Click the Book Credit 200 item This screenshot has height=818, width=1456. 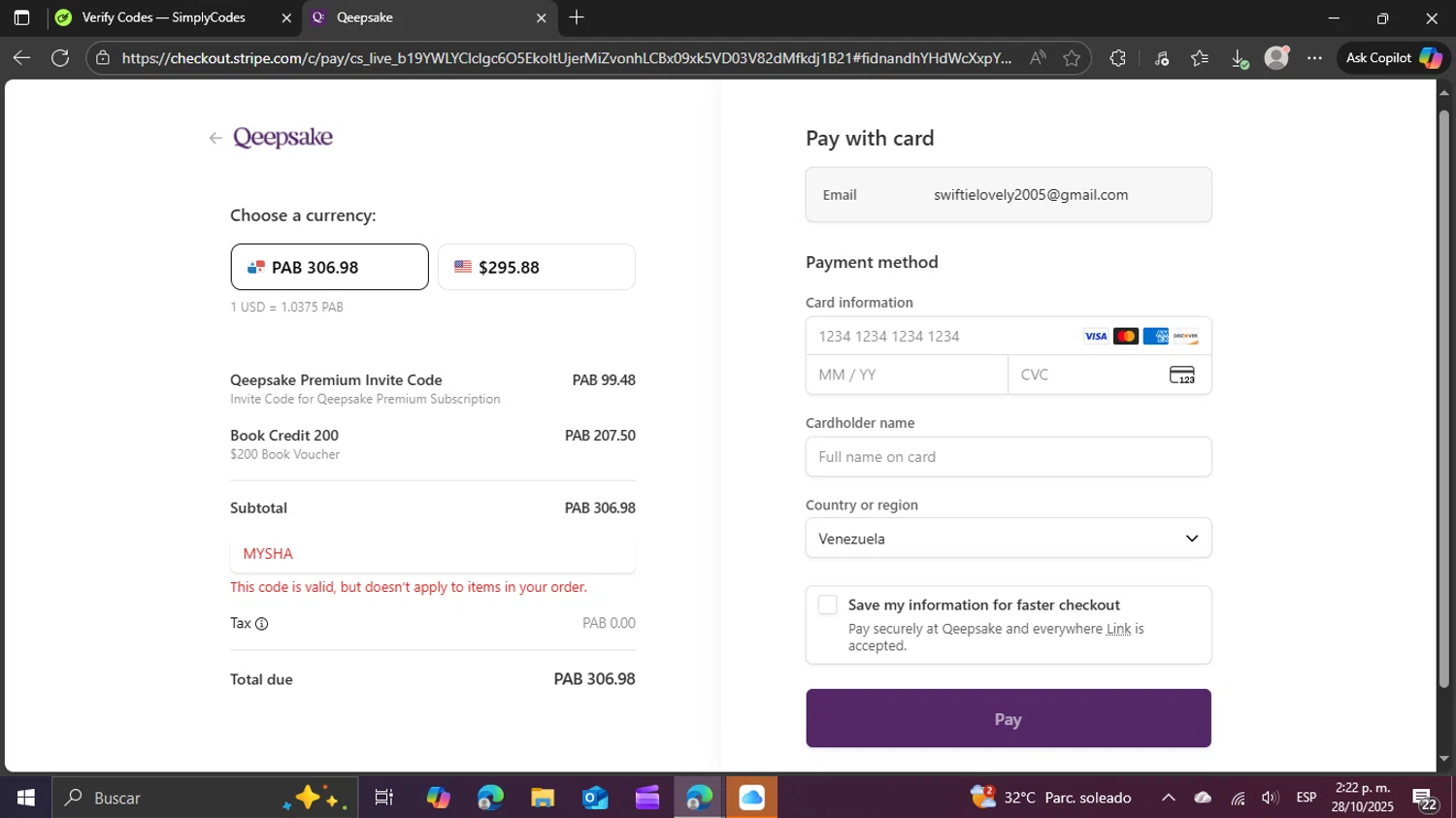(284, 436)
